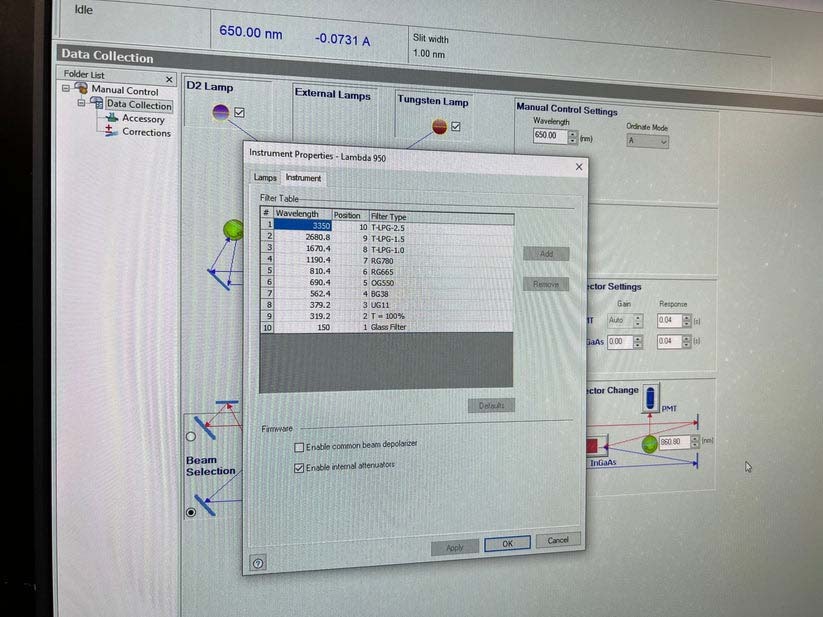
Task: Open the Ordinate Mode dropdown
Action: point(662,141)
